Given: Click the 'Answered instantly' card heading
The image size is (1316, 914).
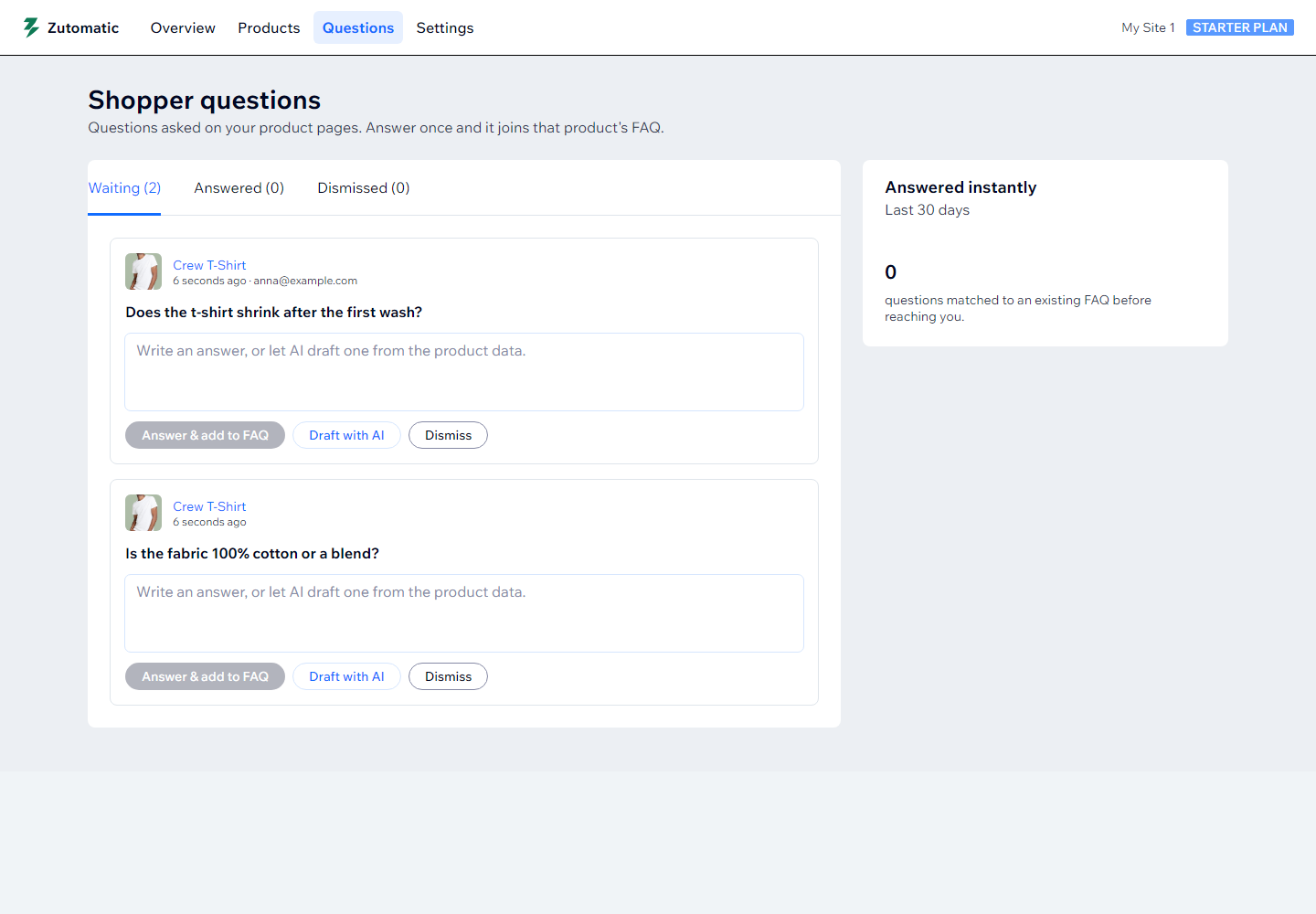Looking at the screenshot, I should pos(960,187).
